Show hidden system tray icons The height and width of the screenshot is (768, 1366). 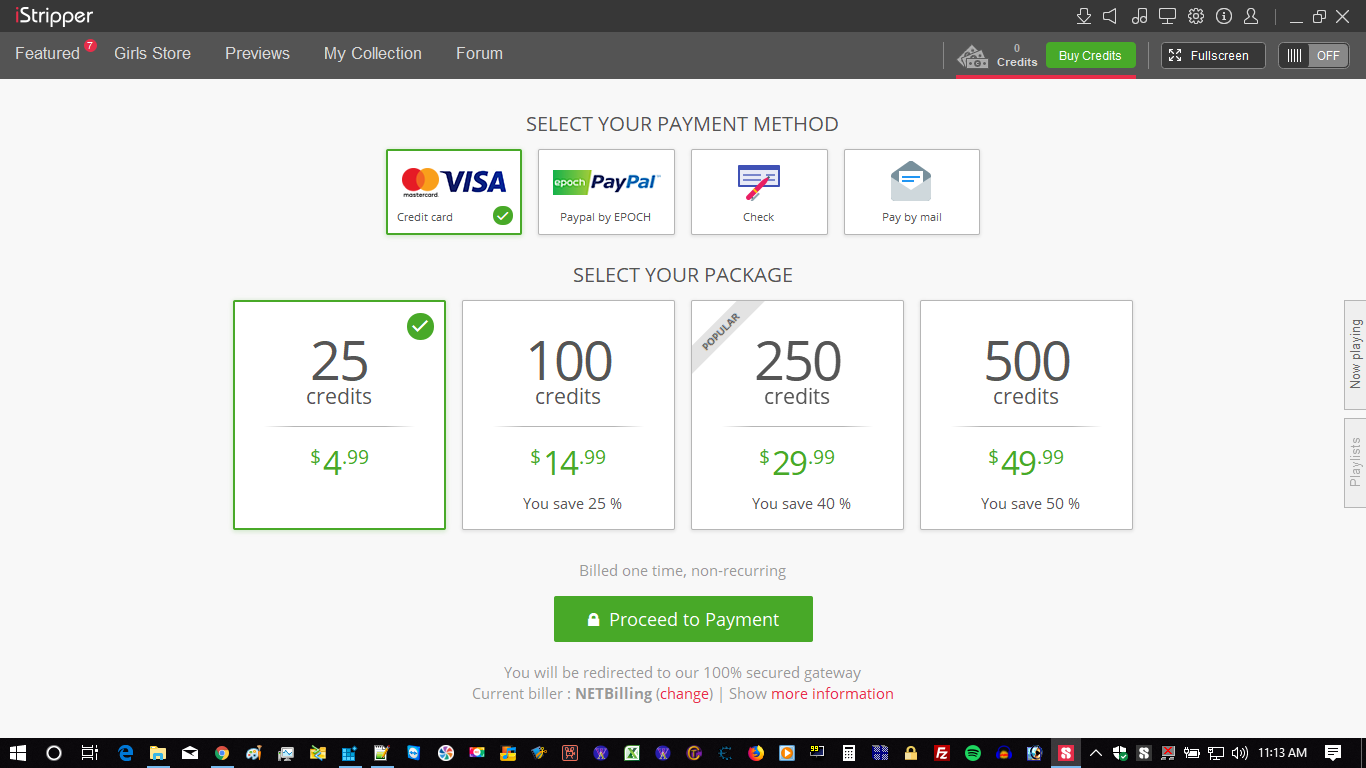[1096, 753]
